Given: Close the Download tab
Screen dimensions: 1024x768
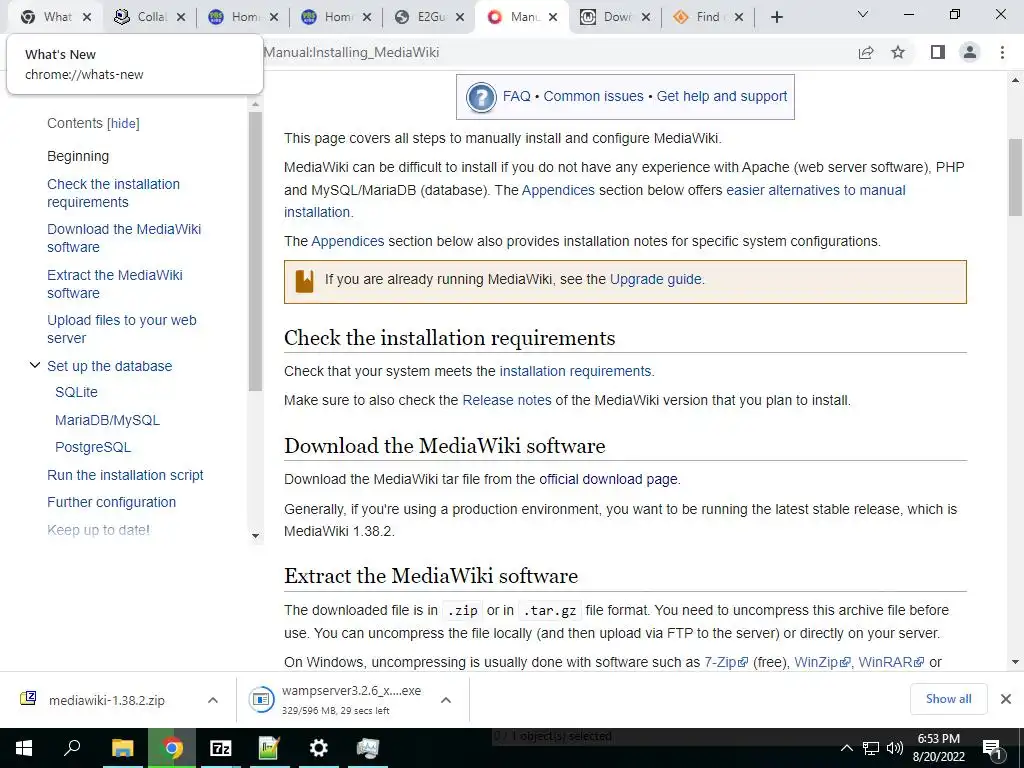Looking at the screenshot, I should (646, 18).
